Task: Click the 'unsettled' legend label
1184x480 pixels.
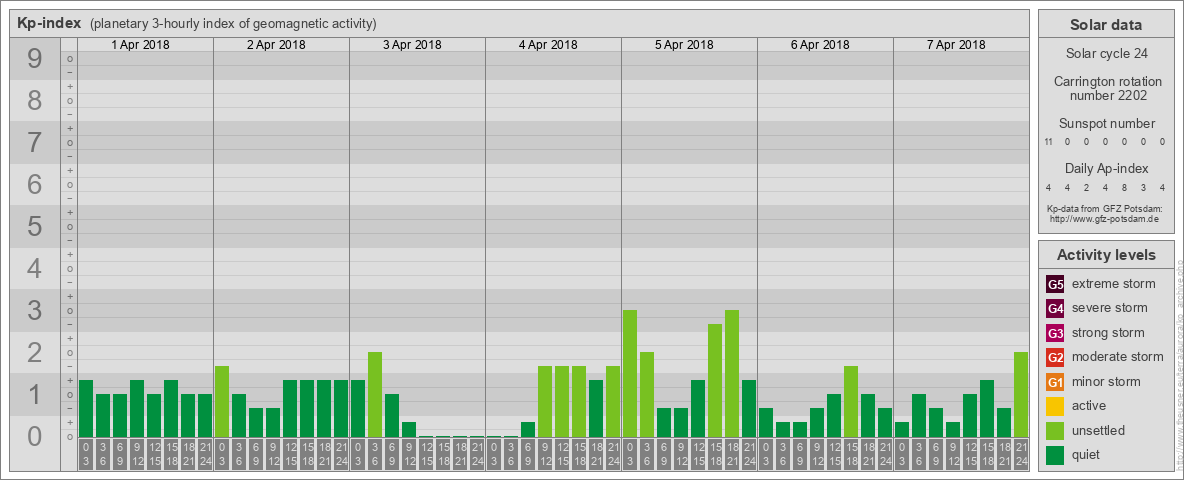Action: 1099,430
